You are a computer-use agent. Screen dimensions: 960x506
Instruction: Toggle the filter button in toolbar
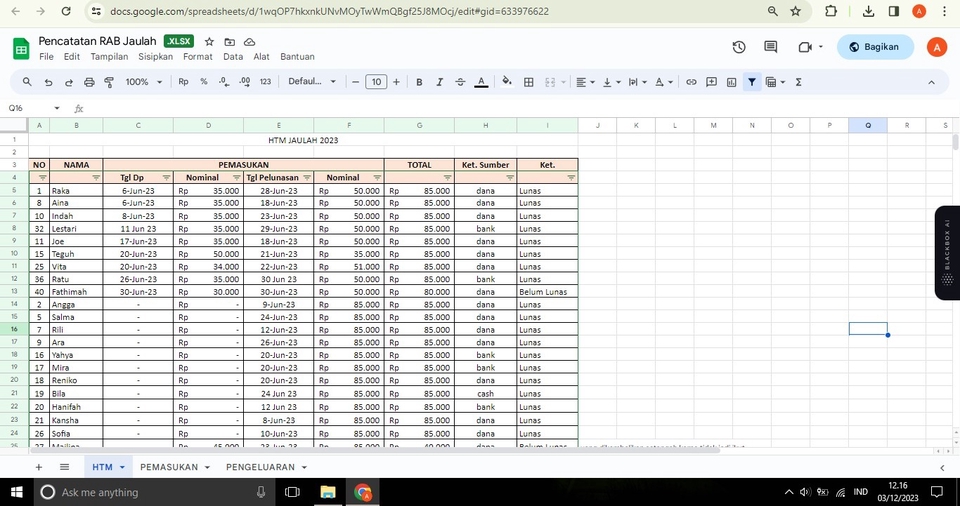coord(752,82)
